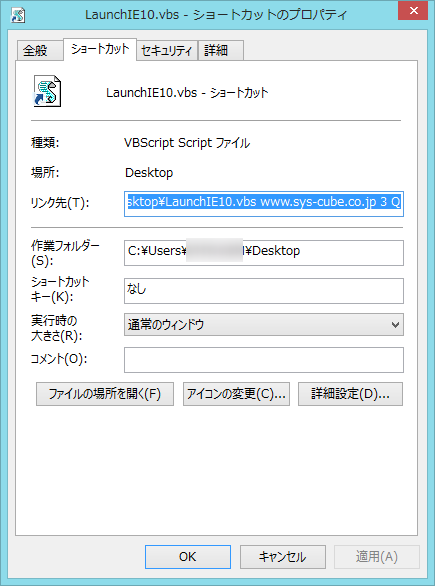This screenshot has height=586, width=435.
Task: Click the ショートカットキー field showing なし
Action: click(x=264, y=291)
